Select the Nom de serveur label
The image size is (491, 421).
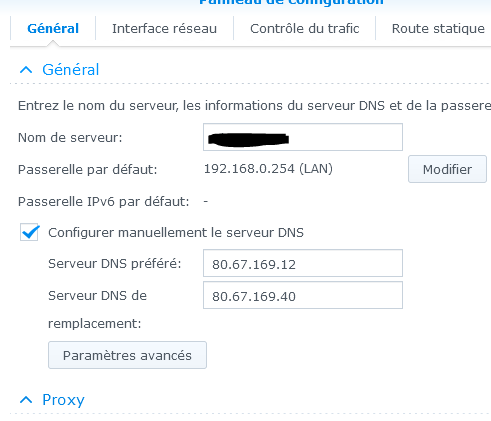coord(70,137)
